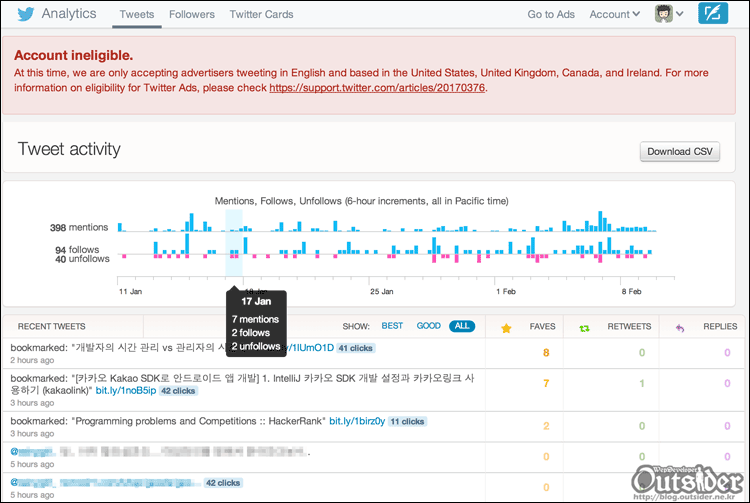Image resolution: width=750 pixels, height=503 pixels.
Task: Open the Twitter Cards tab
Action: [x=261, y=14]
